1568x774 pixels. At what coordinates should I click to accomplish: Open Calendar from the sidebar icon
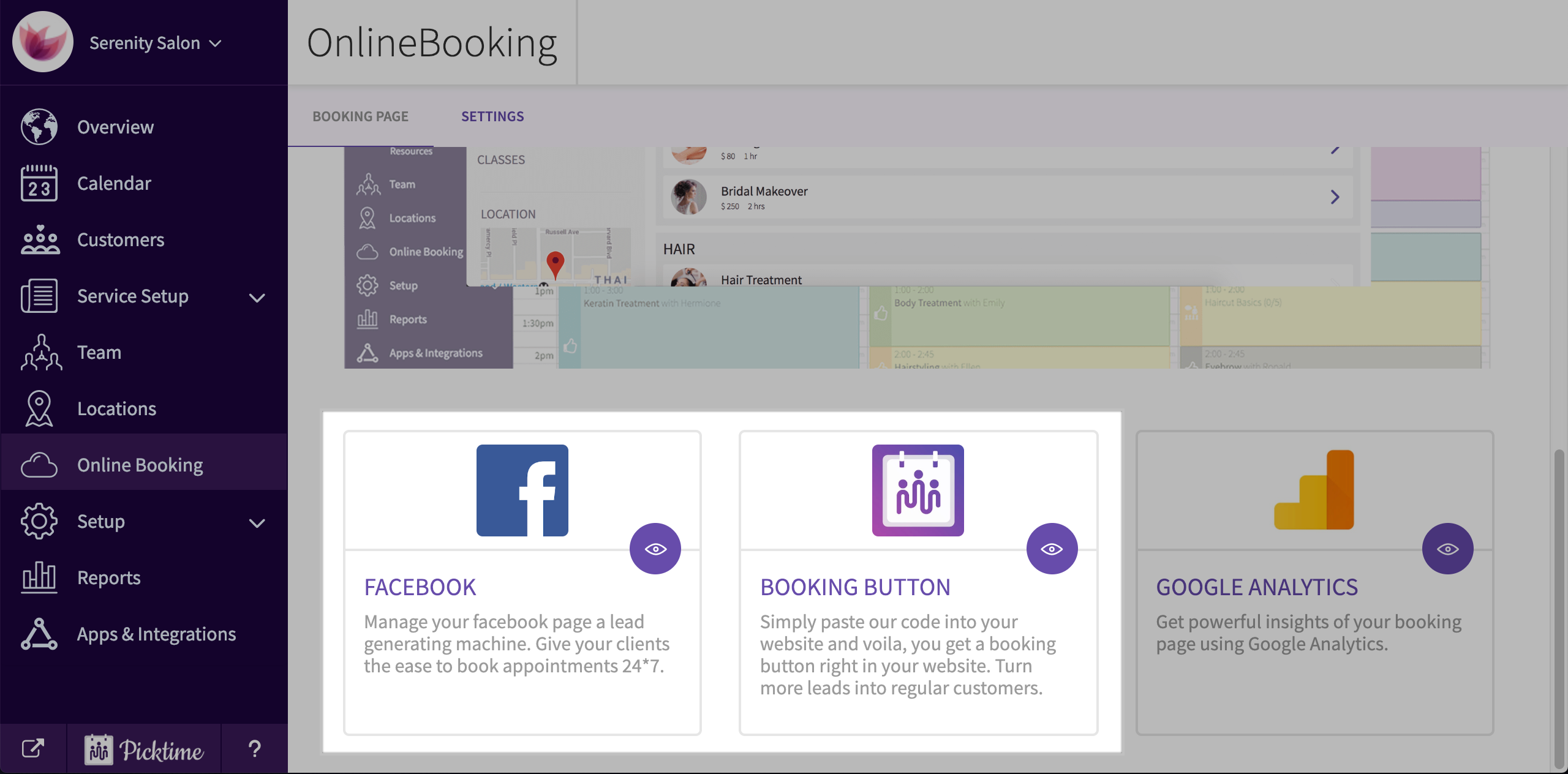coord(39,183)
